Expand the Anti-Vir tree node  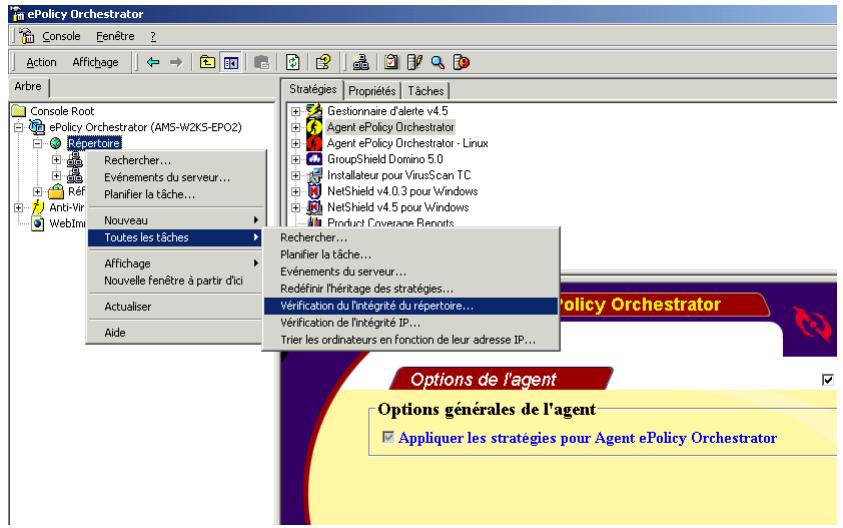click(19, 208)
